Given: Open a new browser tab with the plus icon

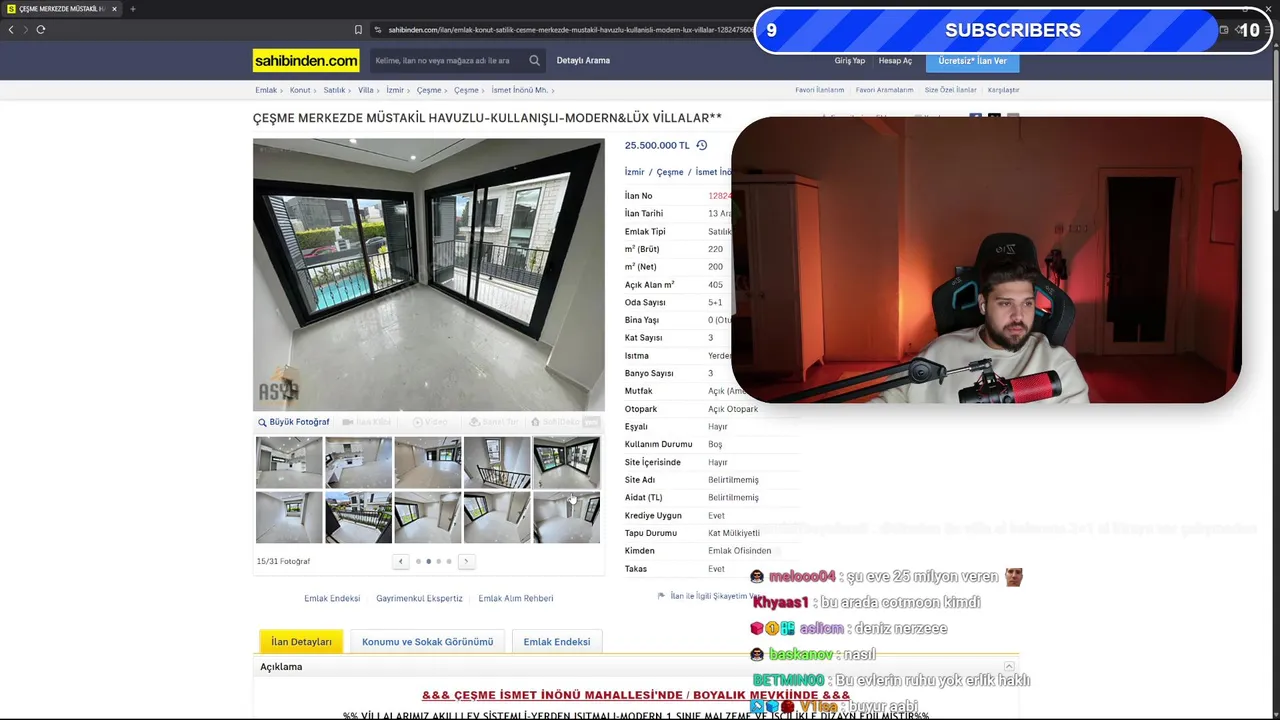Looking at the screenshot, I should click(x=132, y=9).
